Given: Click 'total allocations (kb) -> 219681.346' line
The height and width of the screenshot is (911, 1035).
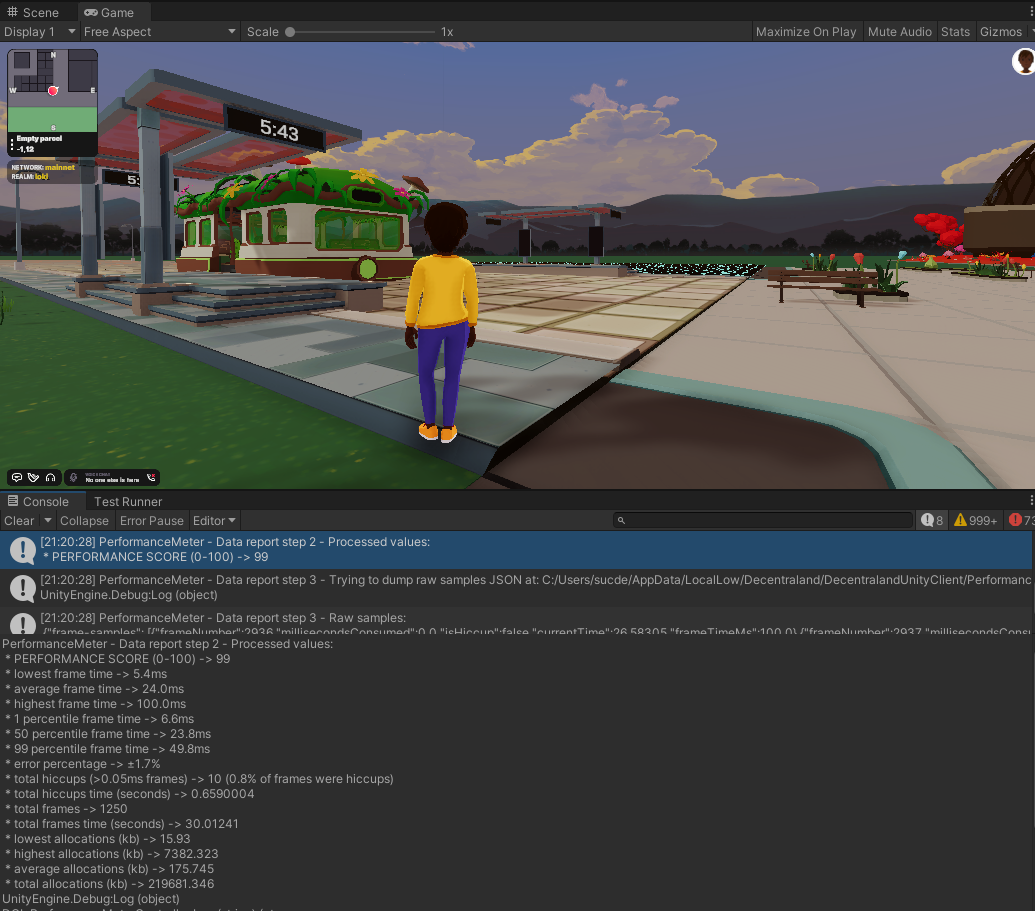Looking at the screenshot, I should click(x=109, y=884).
